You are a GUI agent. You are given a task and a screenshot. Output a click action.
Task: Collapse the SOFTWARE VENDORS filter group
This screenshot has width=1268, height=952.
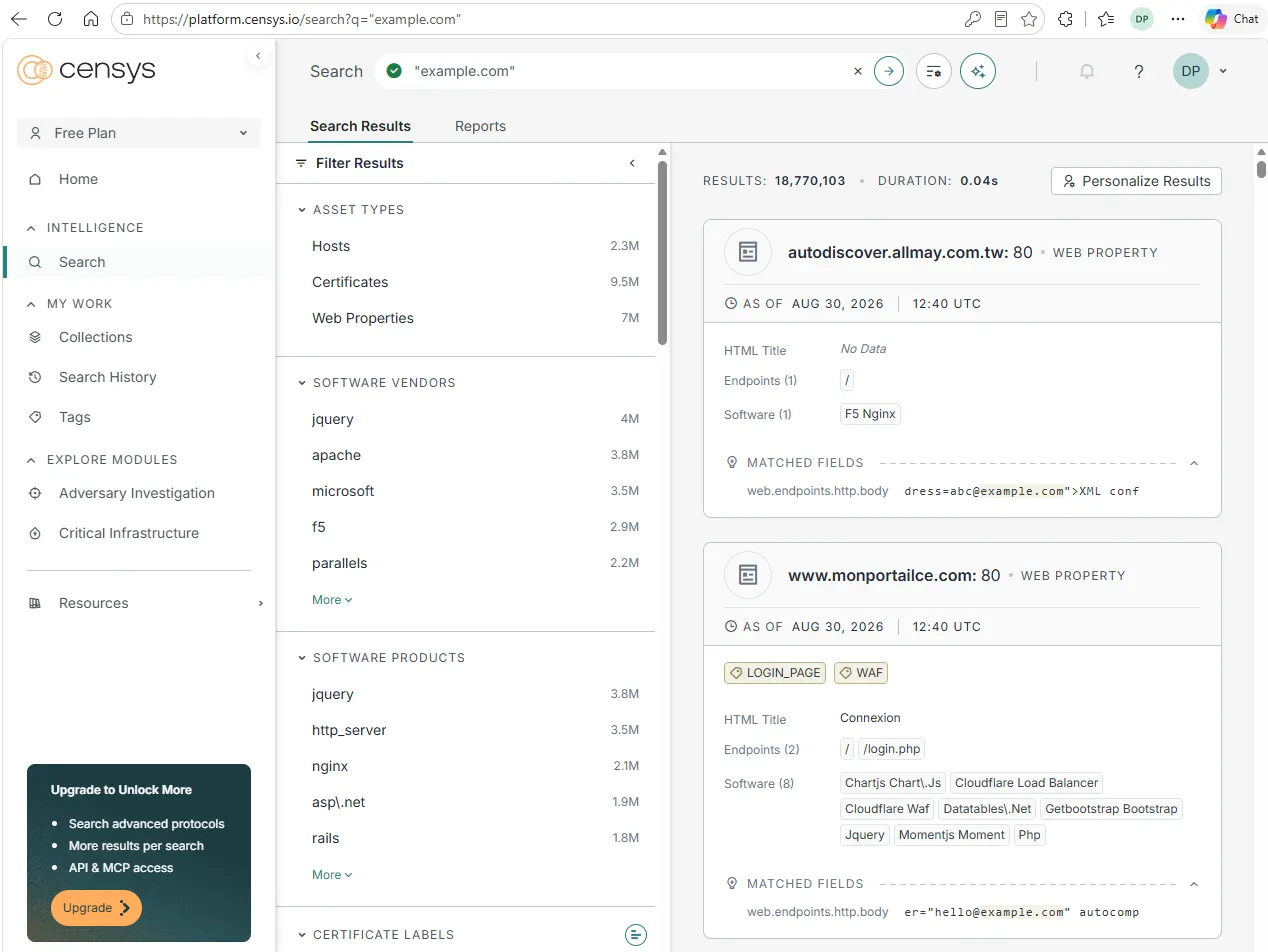click(x=302, y=383)
